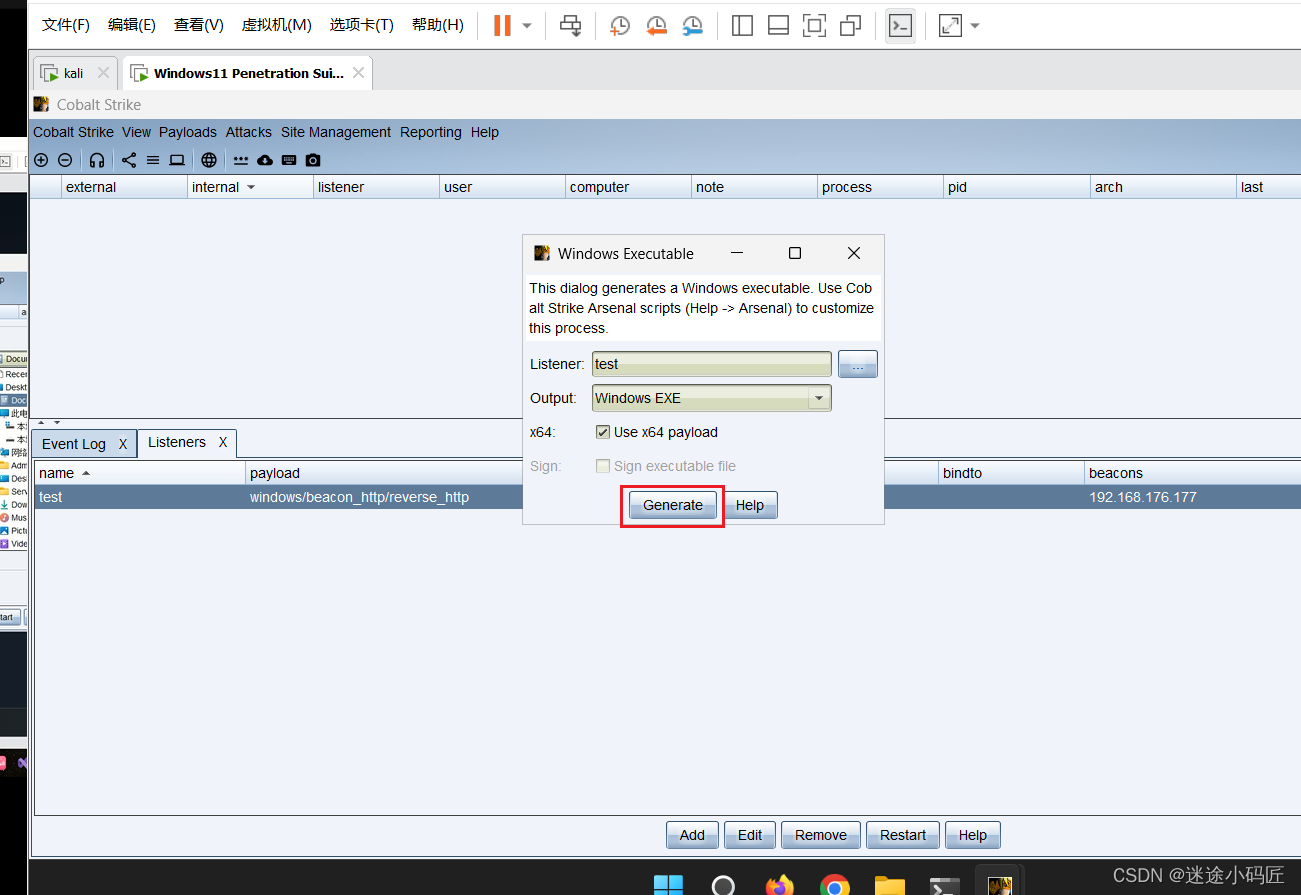Open screenshots camera icon
The image size is (1301, 895).
313,160
